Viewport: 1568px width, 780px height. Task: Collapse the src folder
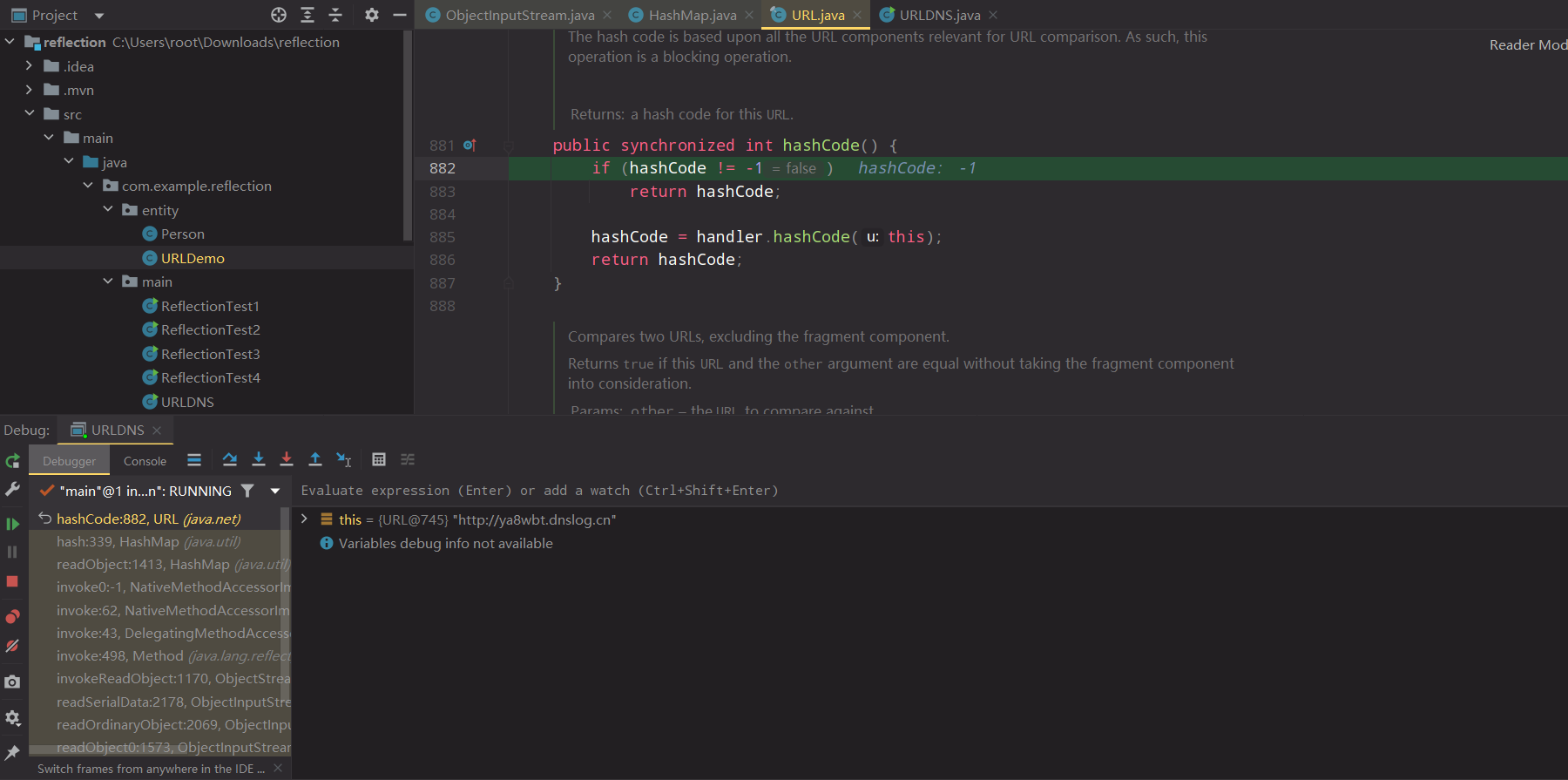point(29,114)
